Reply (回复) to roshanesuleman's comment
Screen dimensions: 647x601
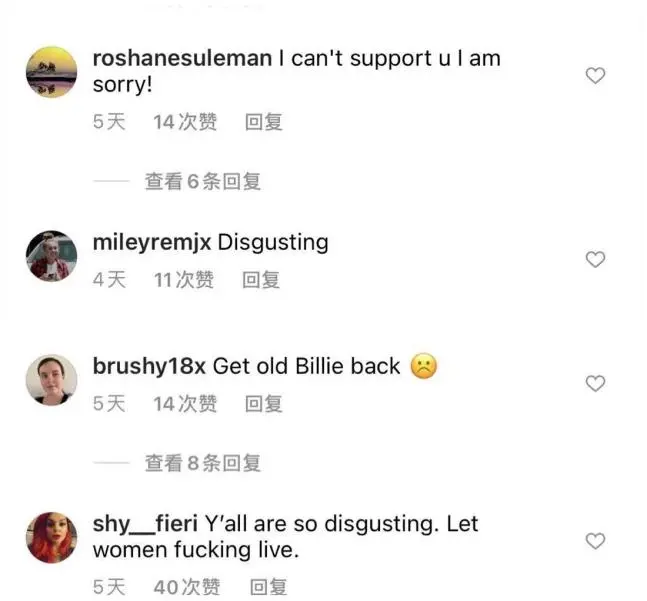point(264,122)
